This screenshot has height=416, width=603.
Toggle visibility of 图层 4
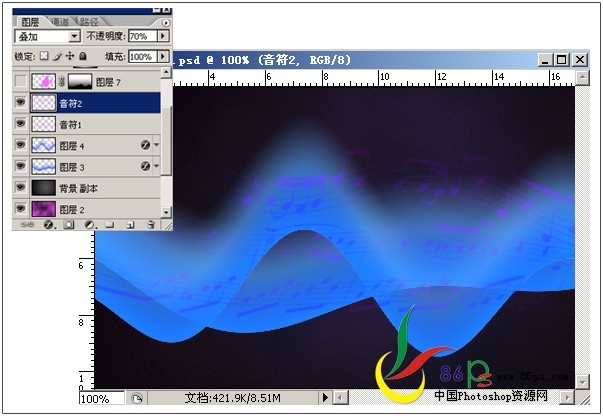coord(20,145)
